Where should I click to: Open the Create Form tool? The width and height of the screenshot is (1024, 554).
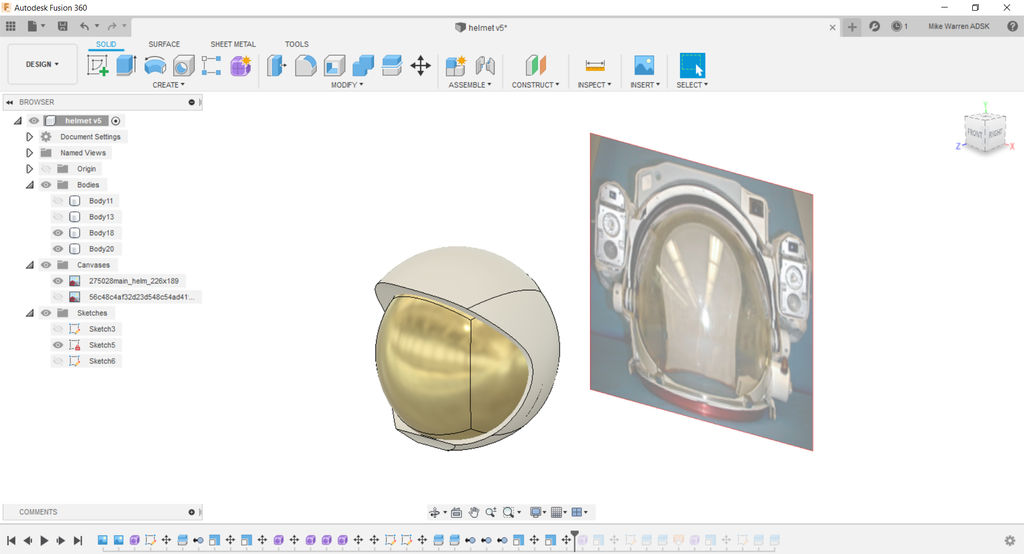pos(240,65)
